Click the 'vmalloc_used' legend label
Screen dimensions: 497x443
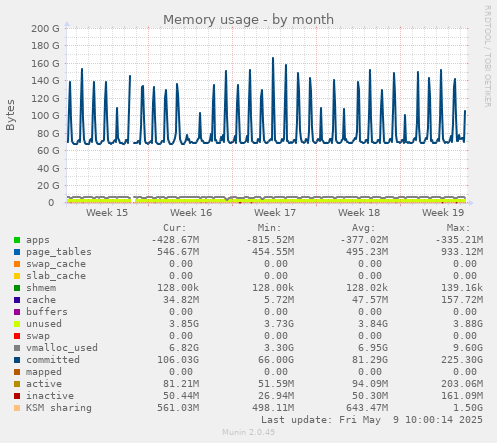tap(62, 348)
